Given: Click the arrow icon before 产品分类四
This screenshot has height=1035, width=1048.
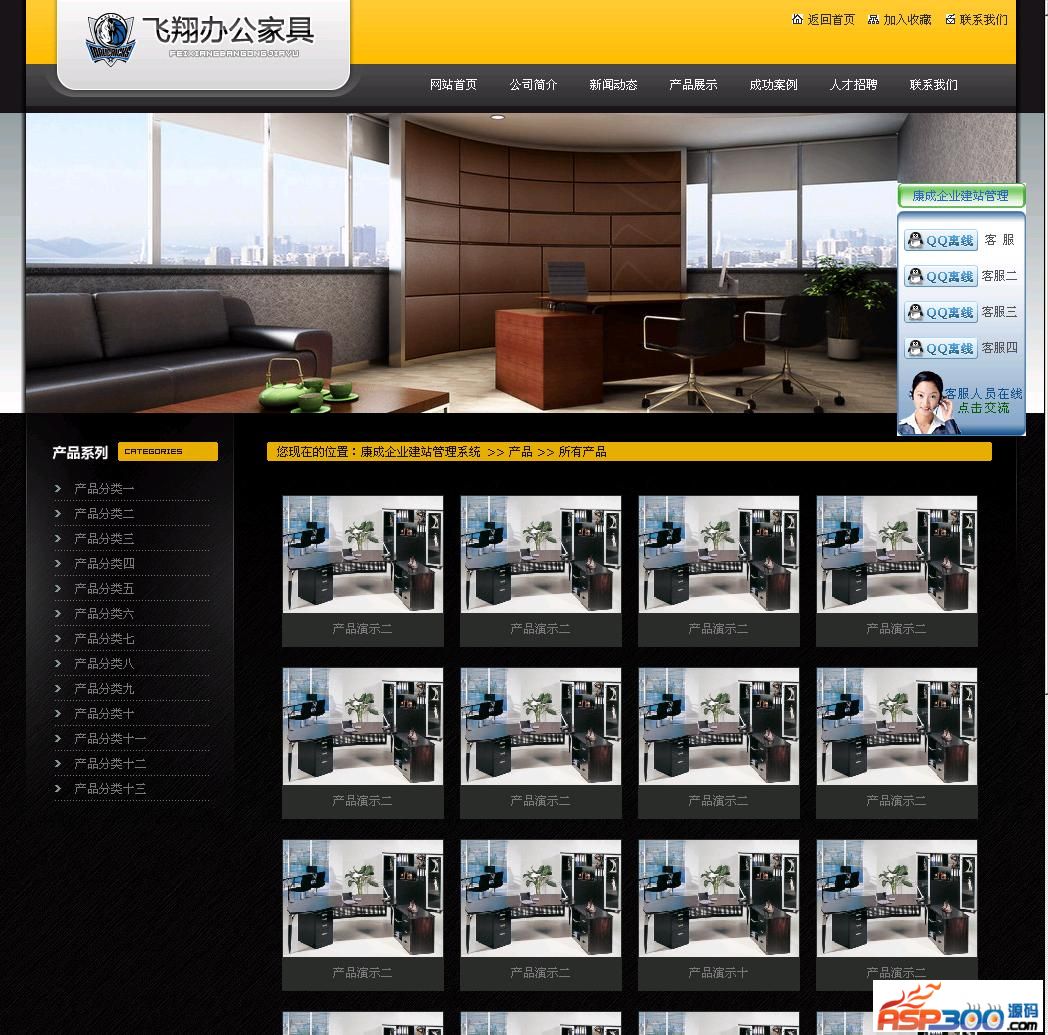Looking at the screenshot, I should (x=58, y=563).
